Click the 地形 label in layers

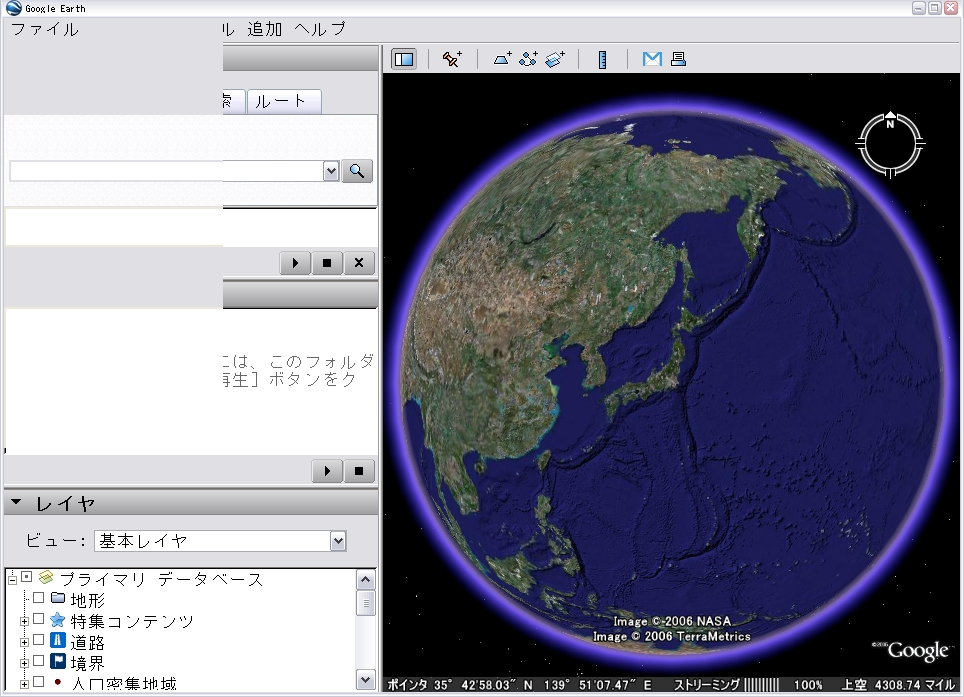(87, 600)
